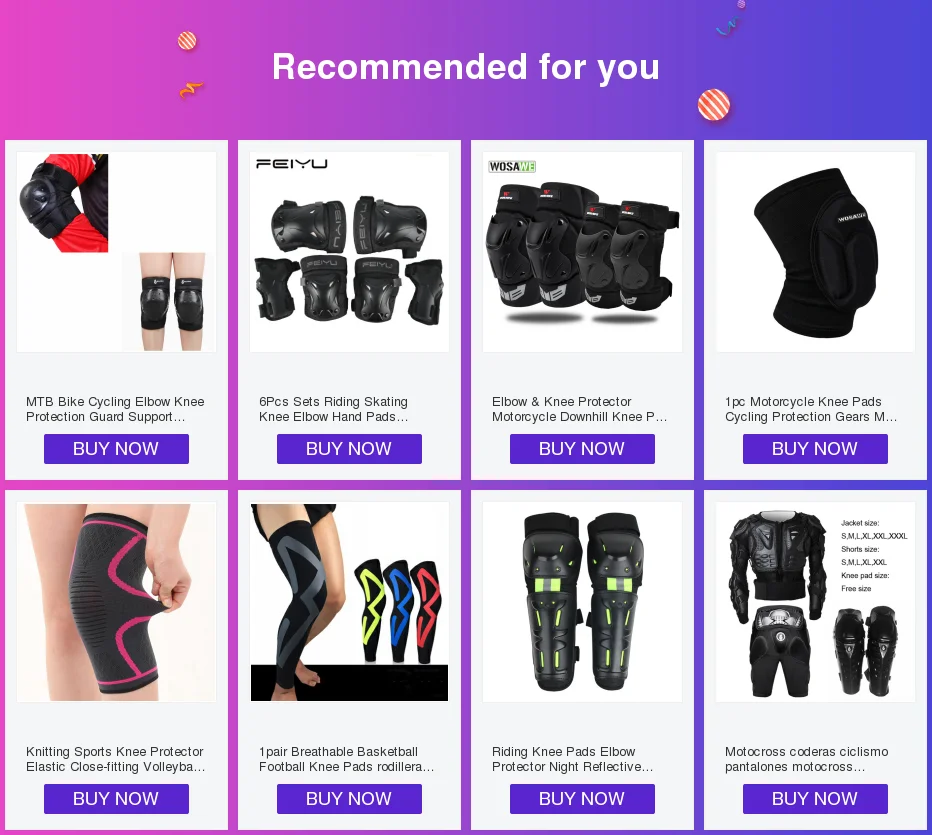
Task: Open the 6Pcs Sets Riding Skating title link
Action: (333, 409)
